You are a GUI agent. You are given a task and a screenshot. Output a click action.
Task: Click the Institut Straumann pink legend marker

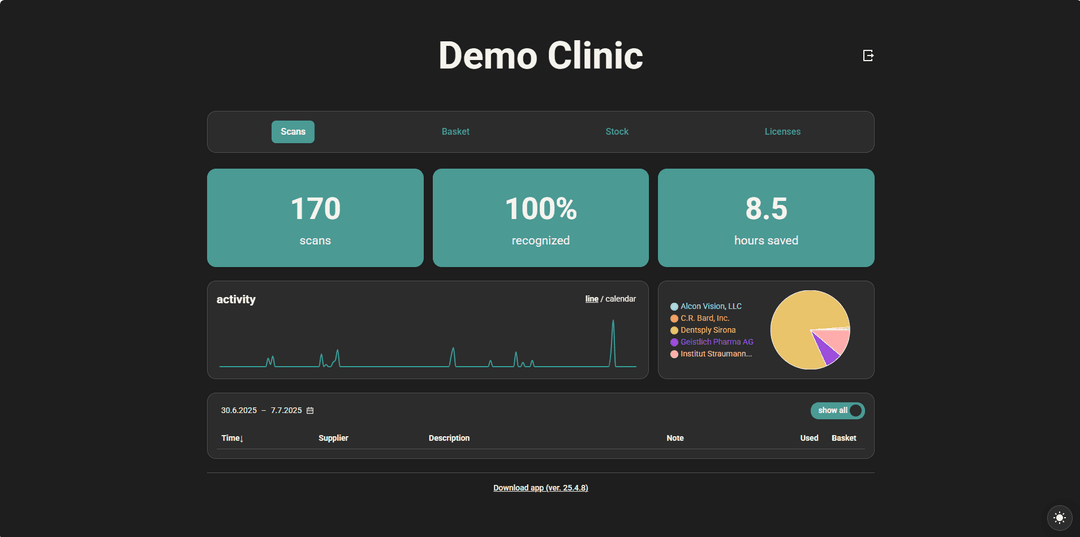[674, 354]
